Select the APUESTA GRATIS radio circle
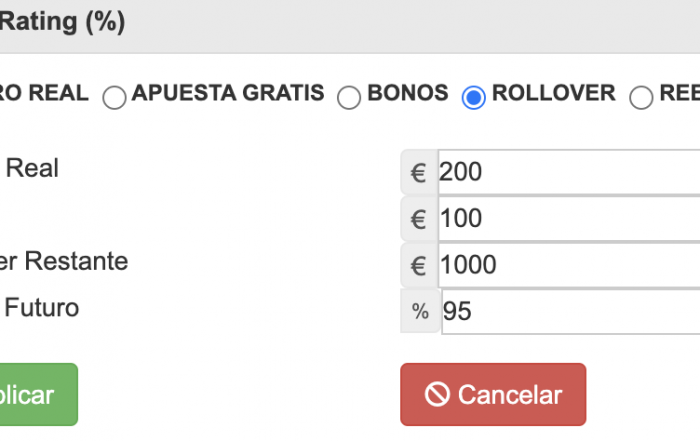The height and width of the screenshot is (441, 700). 114,97
